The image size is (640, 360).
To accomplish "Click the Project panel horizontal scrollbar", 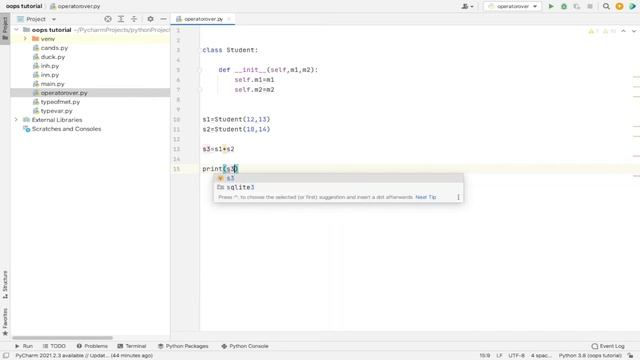I will [62, 338].
